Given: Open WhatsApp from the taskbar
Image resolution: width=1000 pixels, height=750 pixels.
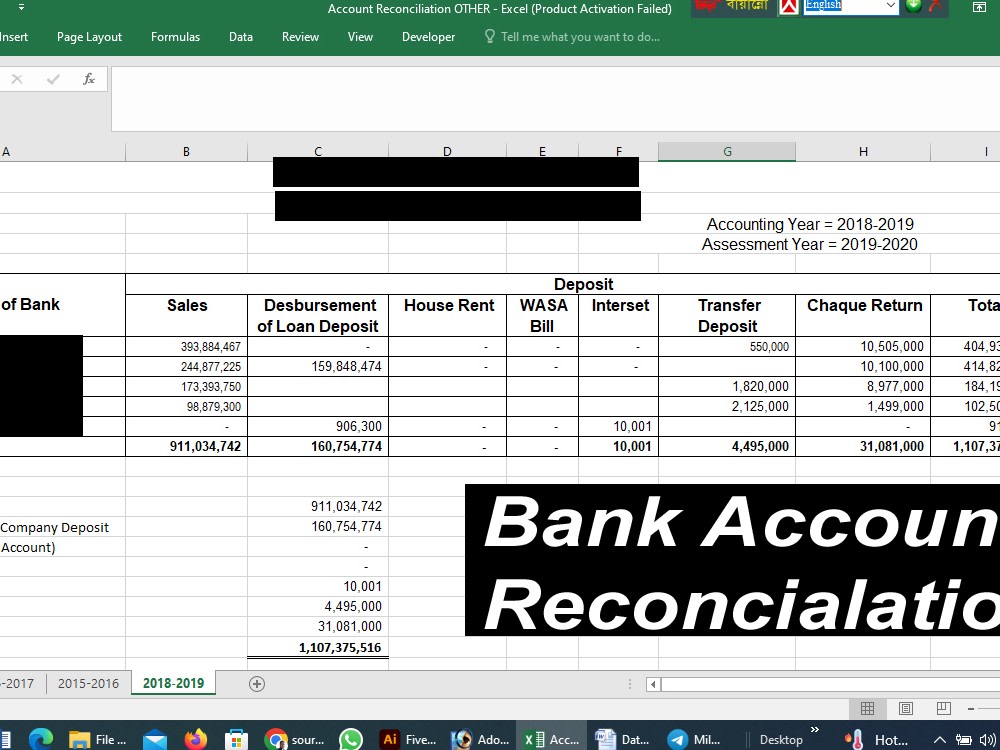Looking at the screenshot, I should pos(351,740).
